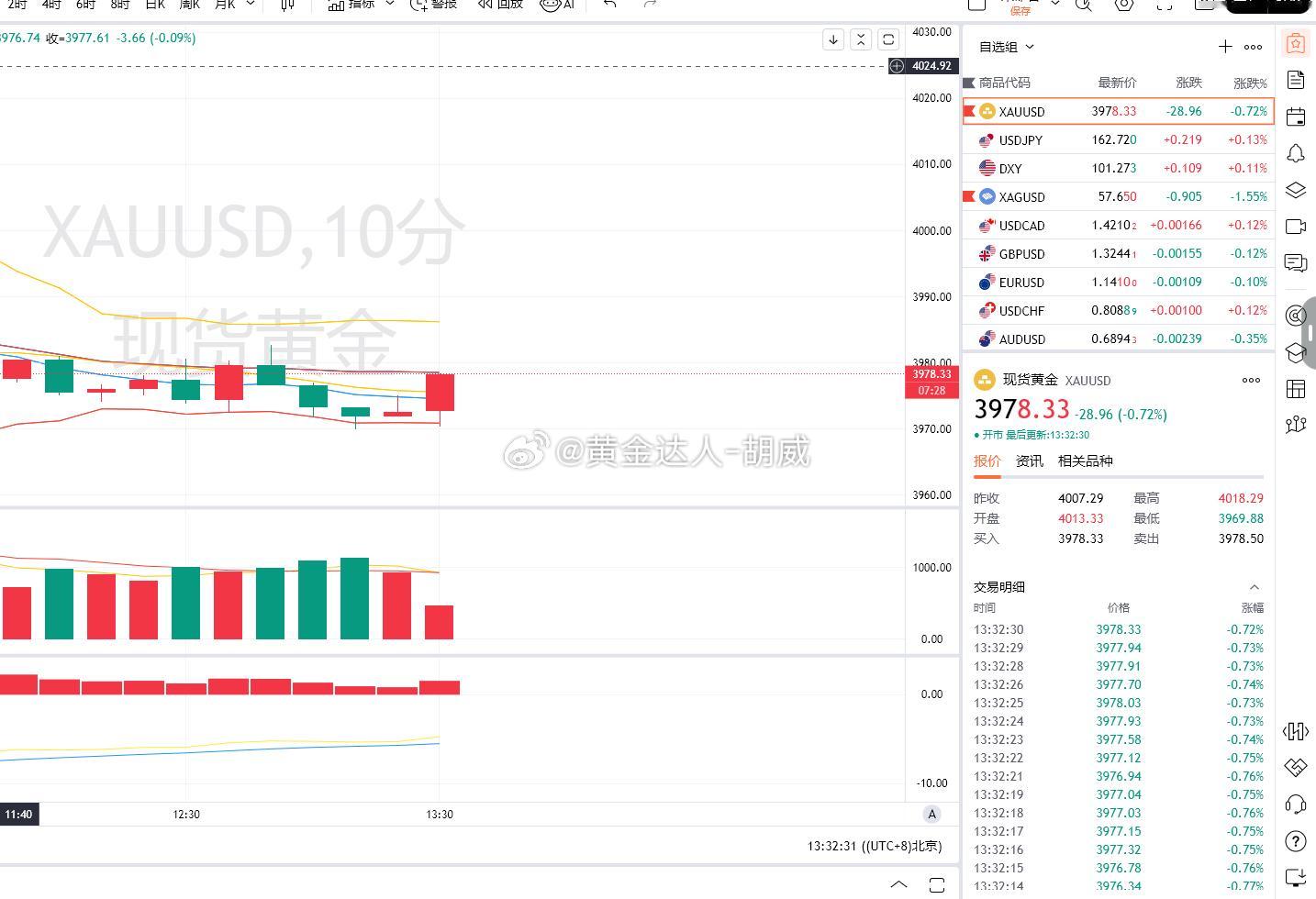Expand the 自选组 watchlist dropdown
1316x899 pixels.
[1007, 47]
